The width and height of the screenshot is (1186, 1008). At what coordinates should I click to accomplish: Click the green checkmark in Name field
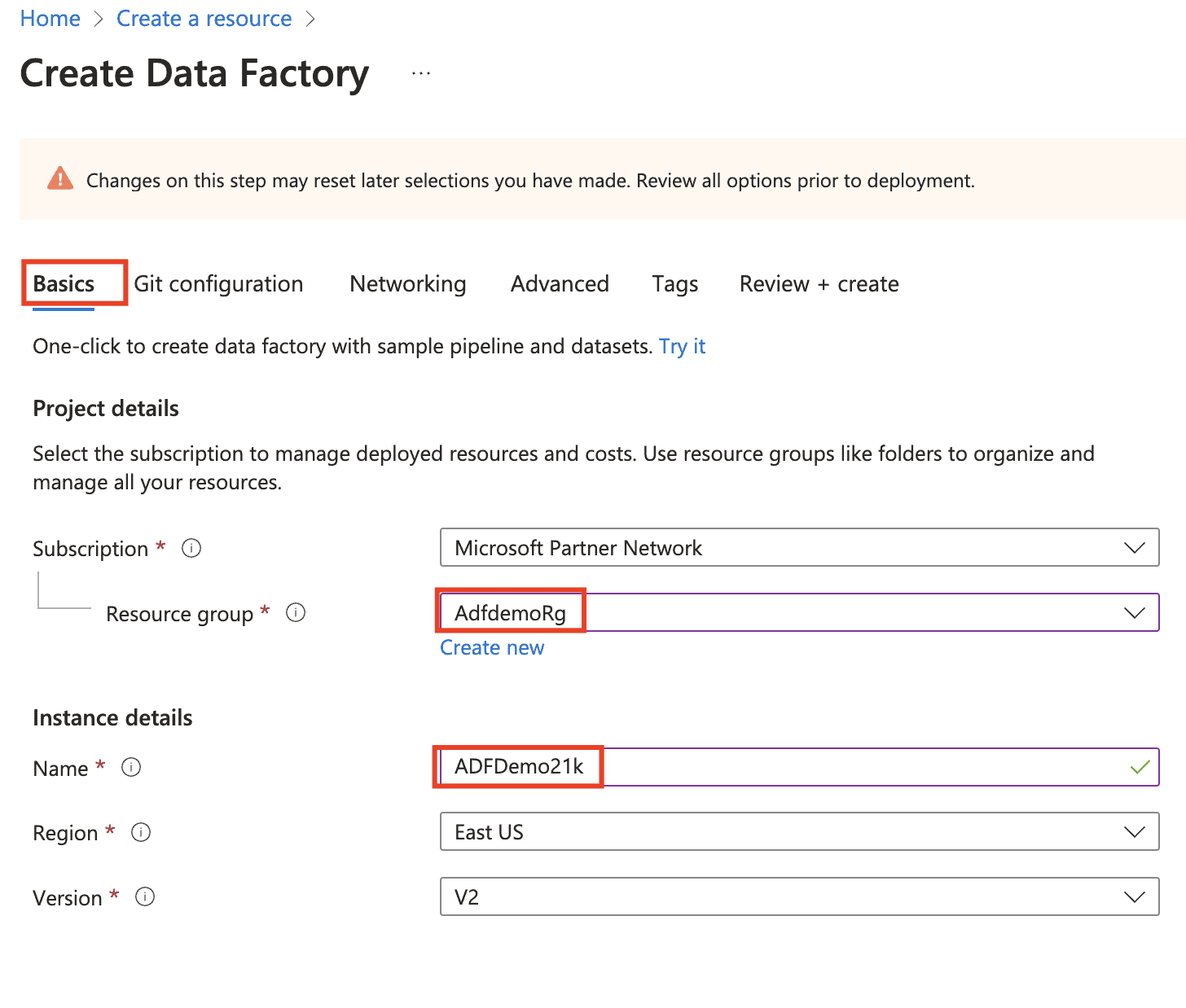point(1140,767)
